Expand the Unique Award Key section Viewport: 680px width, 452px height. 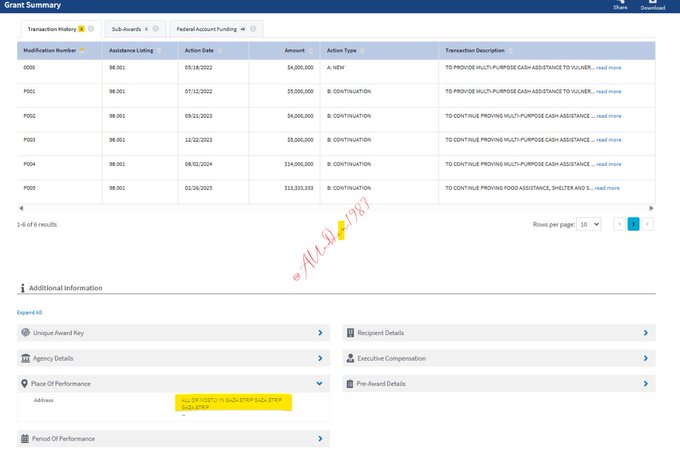[319, 332]
